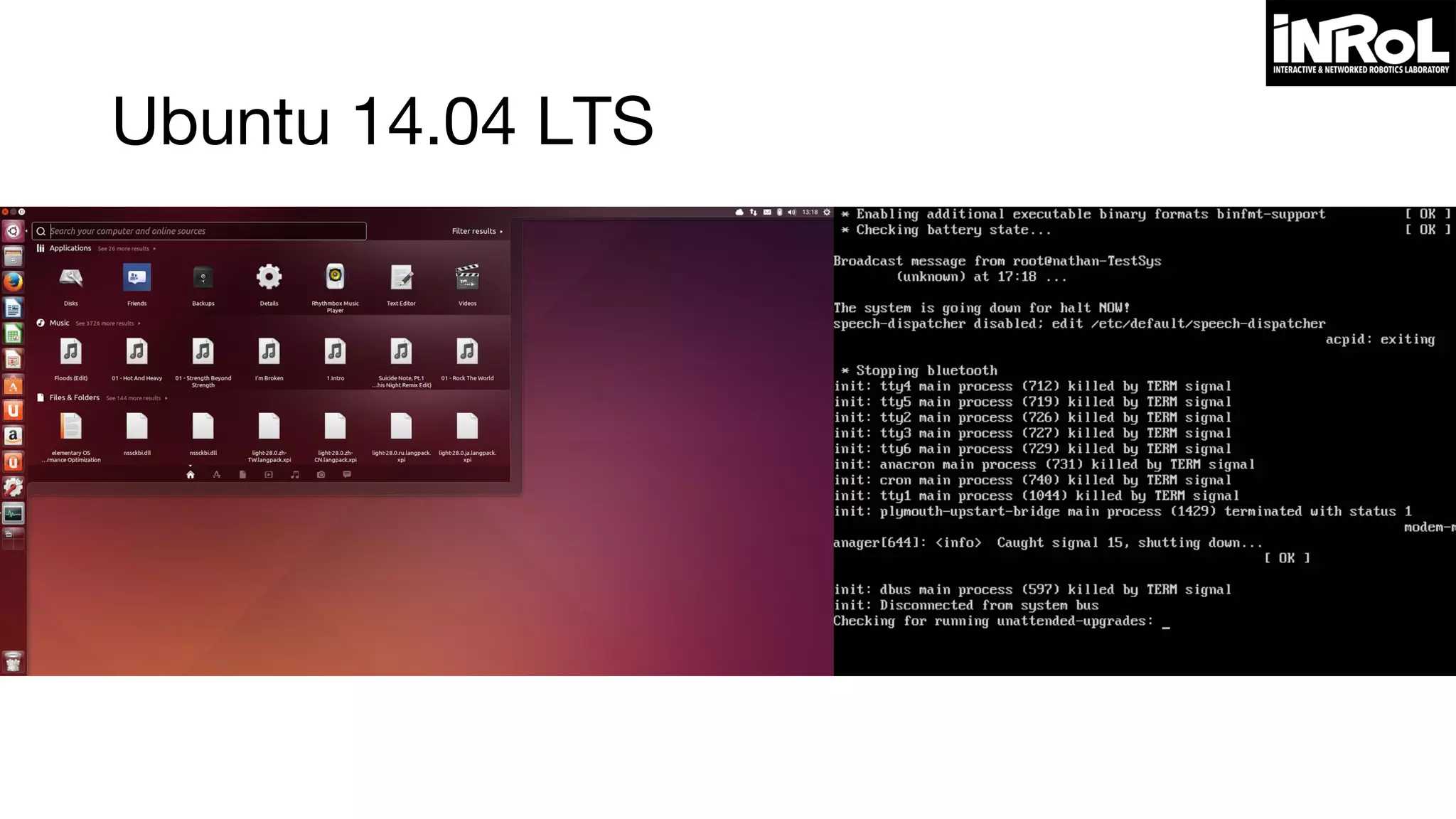Open LibreOffice Impress in the launcher
The width and height of the screenshot is (1456, 819).
13,359
